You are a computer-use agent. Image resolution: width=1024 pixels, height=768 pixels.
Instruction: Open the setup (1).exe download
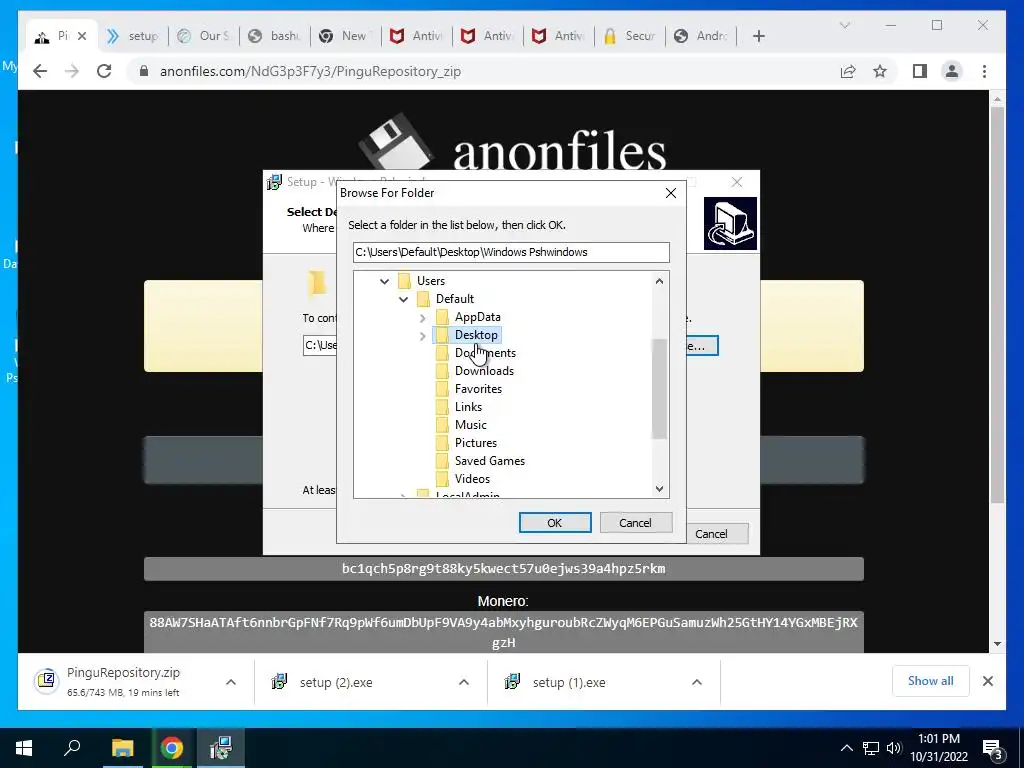coord(569,683)
